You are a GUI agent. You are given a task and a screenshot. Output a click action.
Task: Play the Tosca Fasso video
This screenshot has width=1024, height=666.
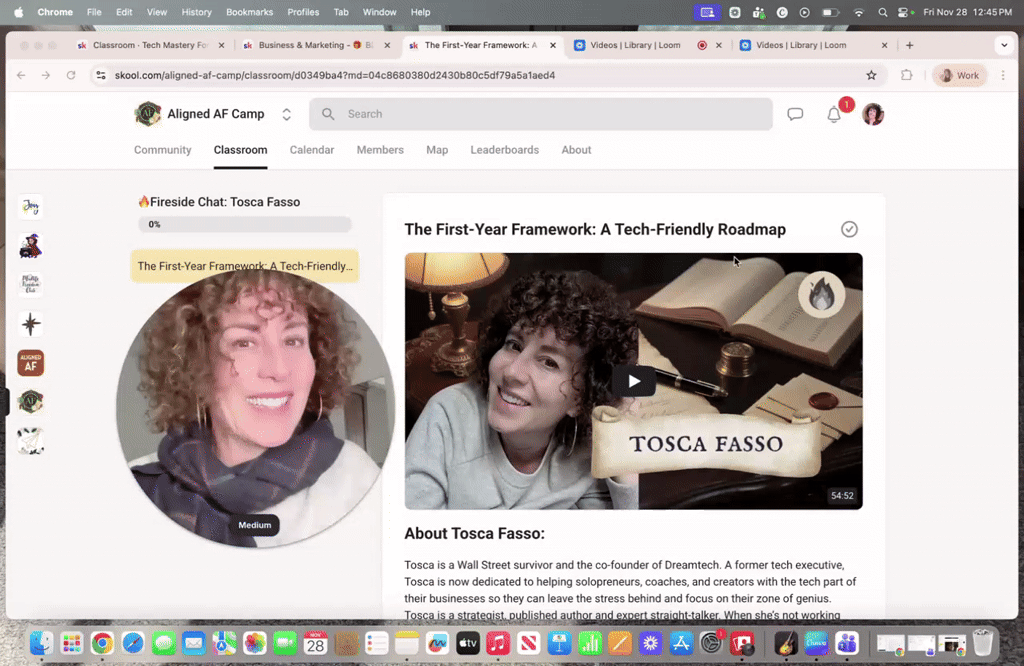(633, 381)
